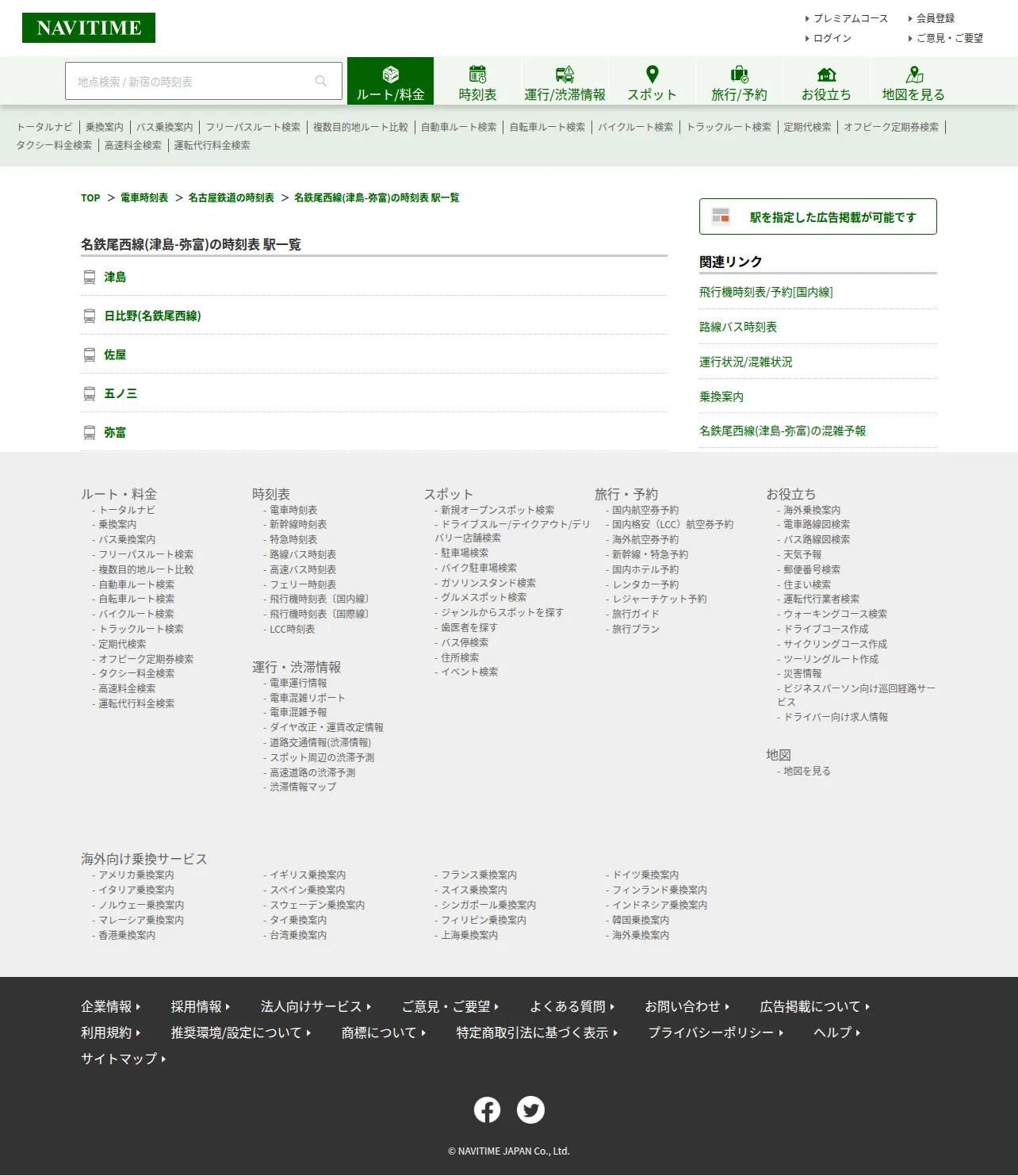The height and width of the screenshot is (1176, 1018).
Task: Go to TOP breadcrumb
Action: (x=90, y=197)
